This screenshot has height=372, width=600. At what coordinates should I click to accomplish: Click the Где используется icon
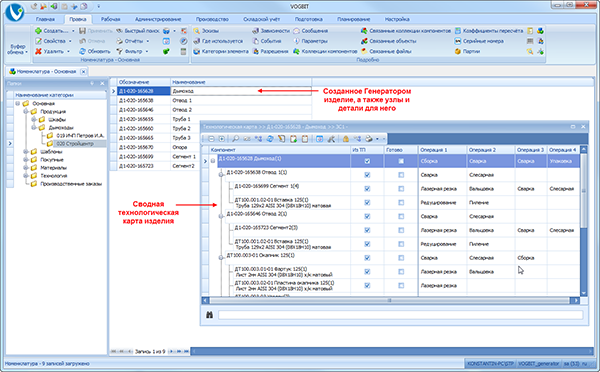[x=197, y=41]
